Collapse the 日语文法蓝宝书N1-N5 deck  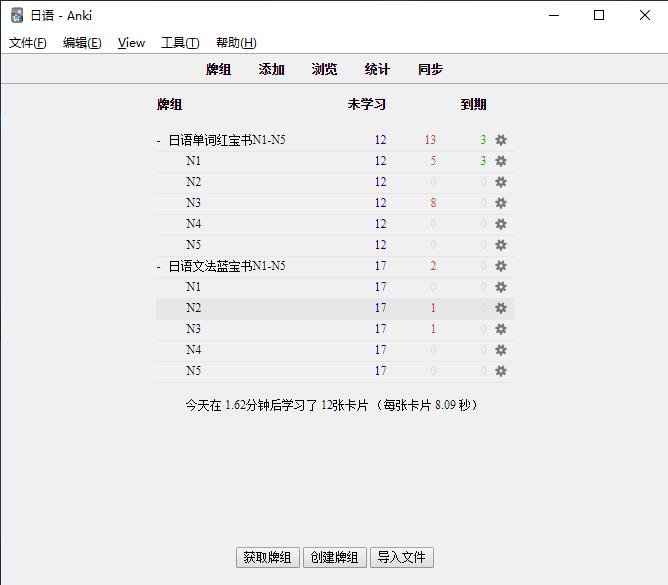coord(158,267)
